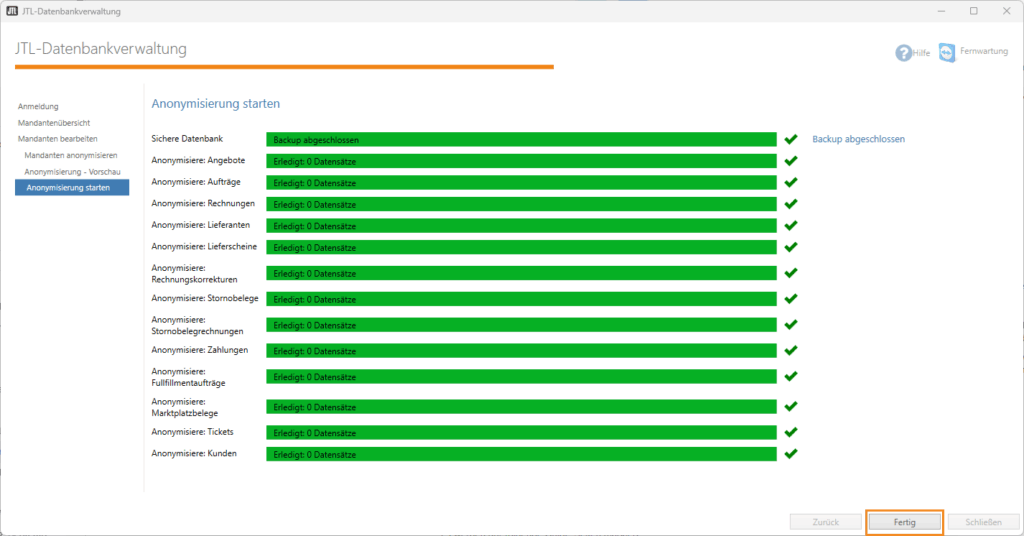The image size is (1024, 536).
Task: Open Mandanten anonymisieren step
Action: pyautogui.click(x=71, y=155)
